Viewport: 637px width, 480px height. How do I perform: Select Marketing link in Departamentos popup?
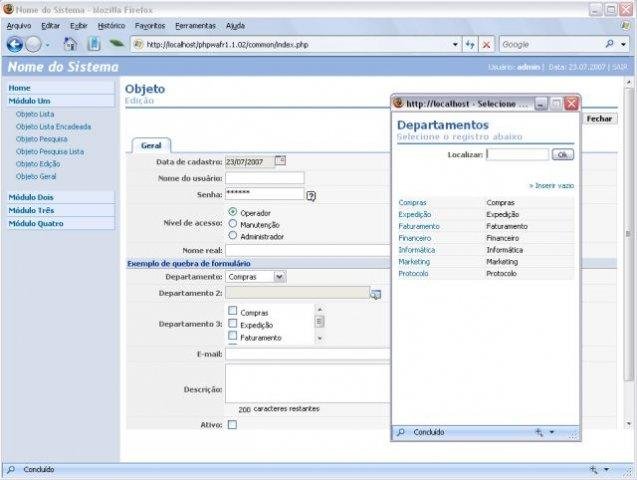(414, 262)
